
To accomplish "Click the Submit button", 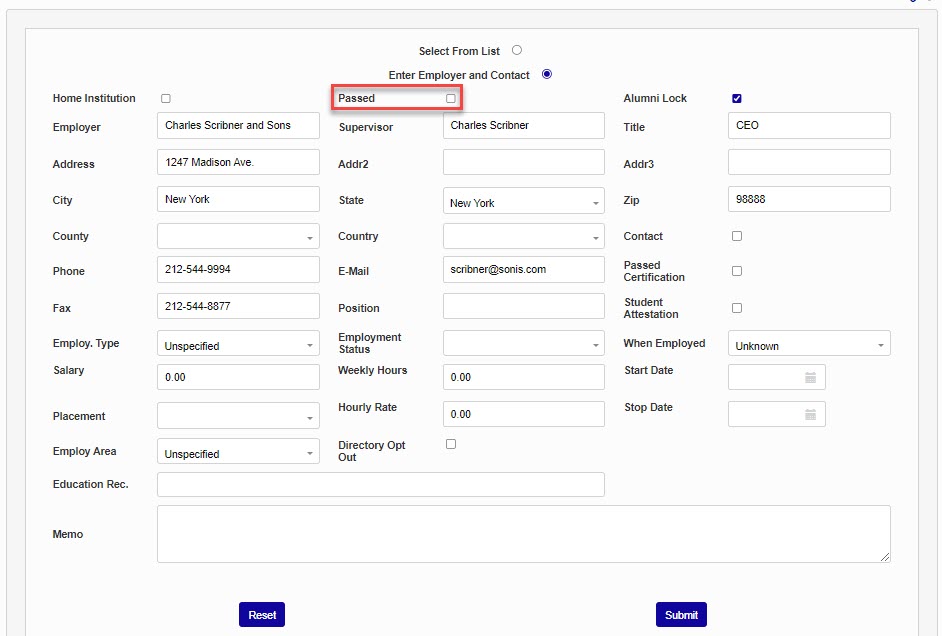I will pyautogui.click(x=681, y=615).
